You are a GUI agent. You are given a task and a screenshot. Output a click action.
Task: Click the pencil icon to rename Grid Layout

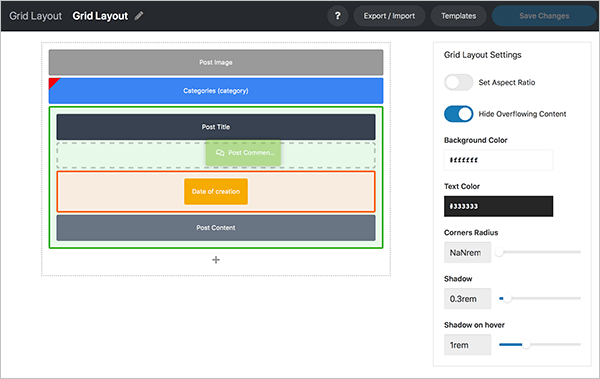[x=139, y=16]
